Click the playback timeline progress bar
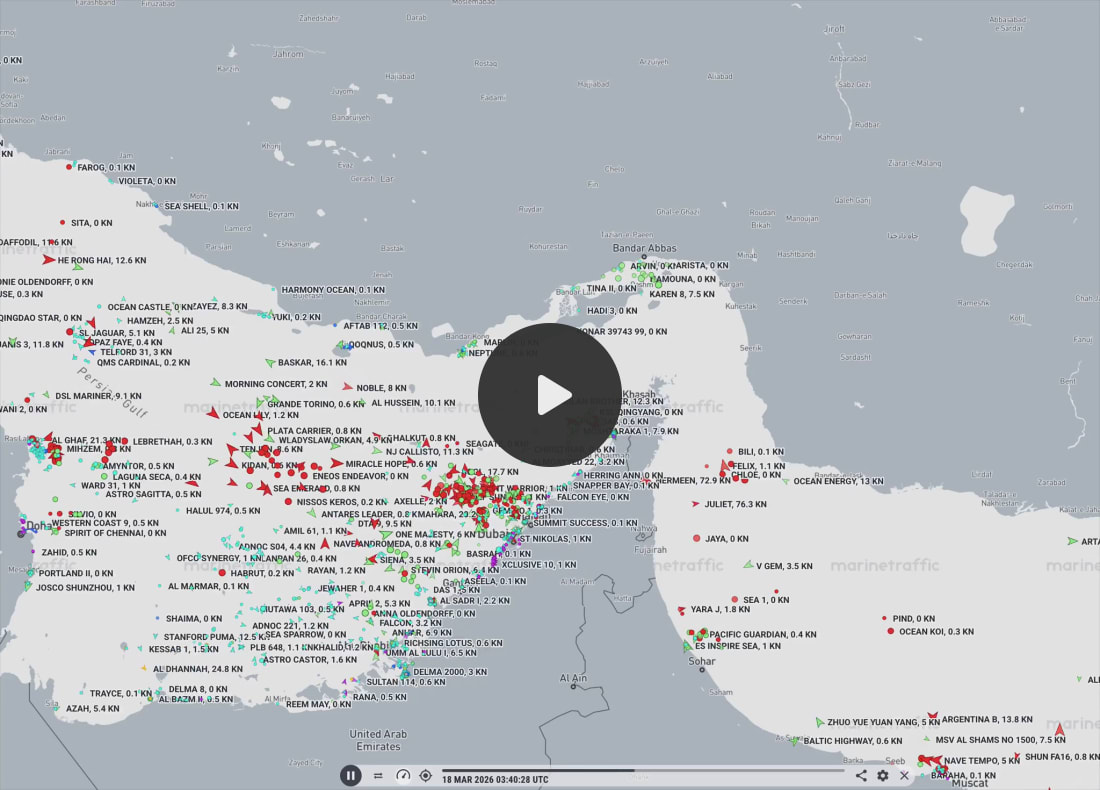Image resolution: width=1100 pixels, height=790 pixels. pos(640,770)
